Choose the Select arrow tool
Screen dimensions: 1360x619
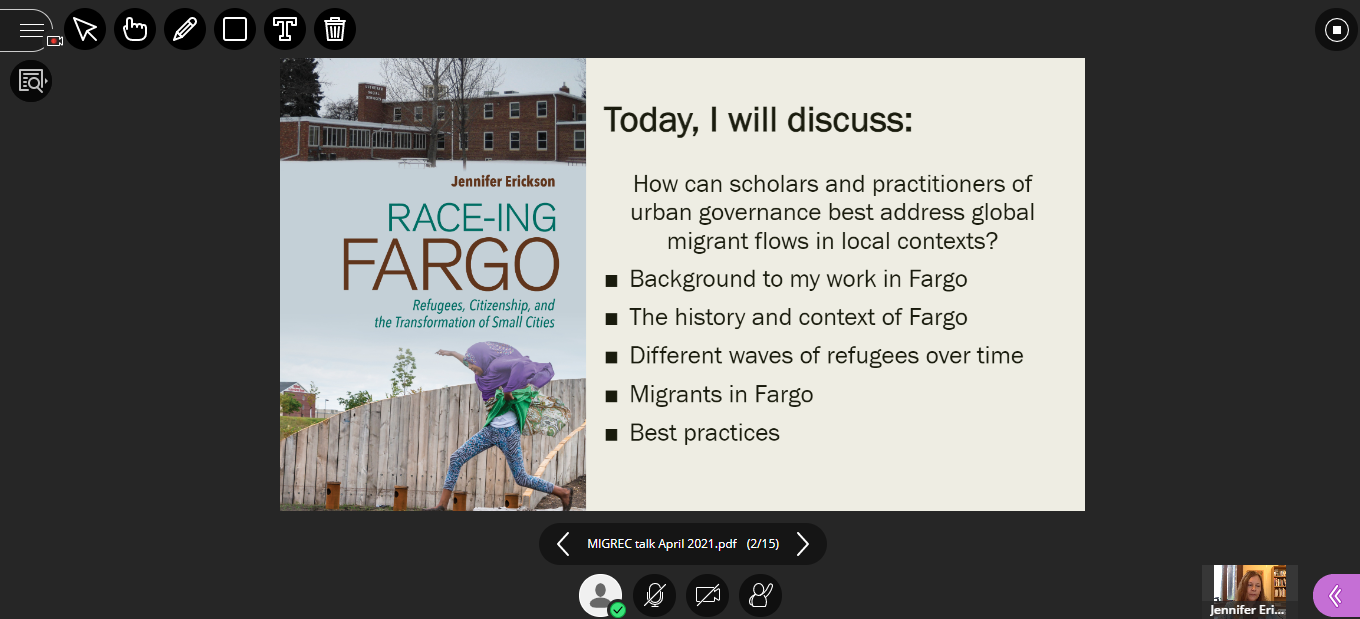pos(85,30)
